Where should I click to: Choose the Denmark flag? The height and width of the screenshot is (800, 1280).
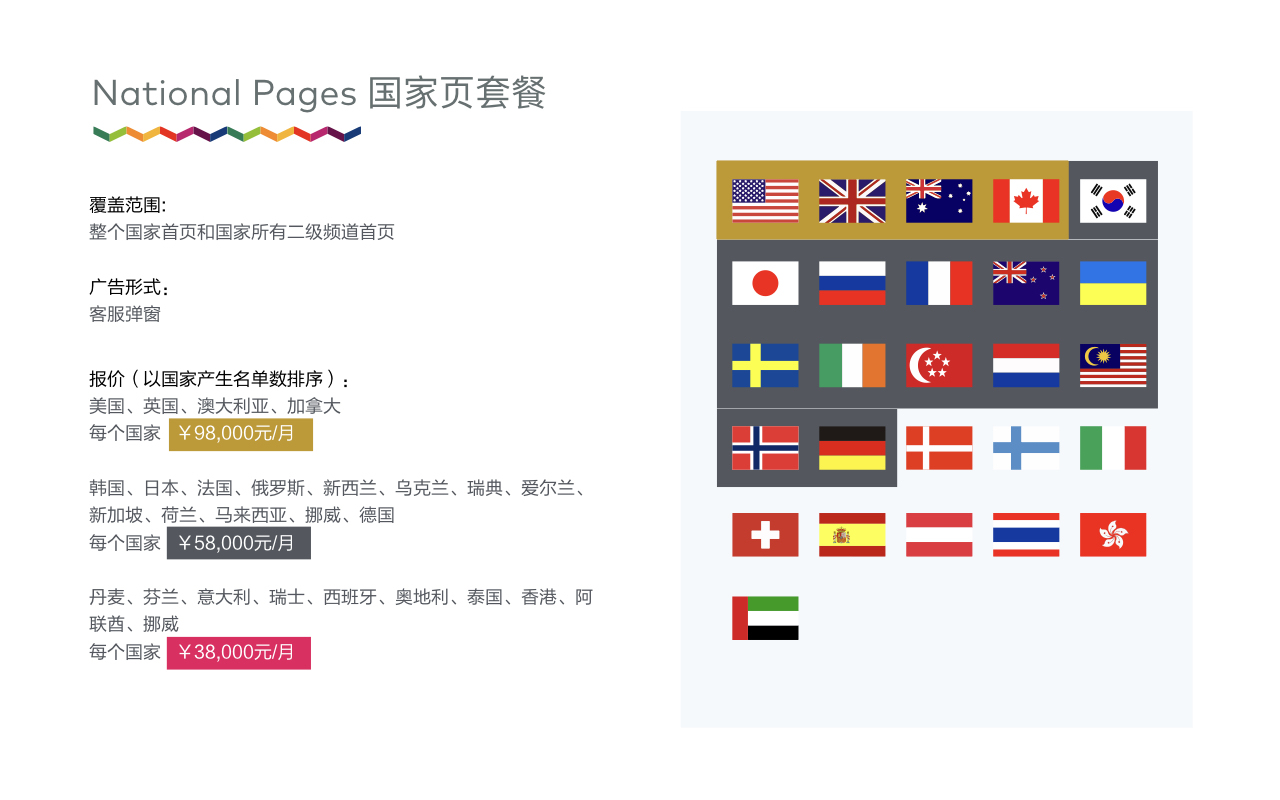(939, 448)
